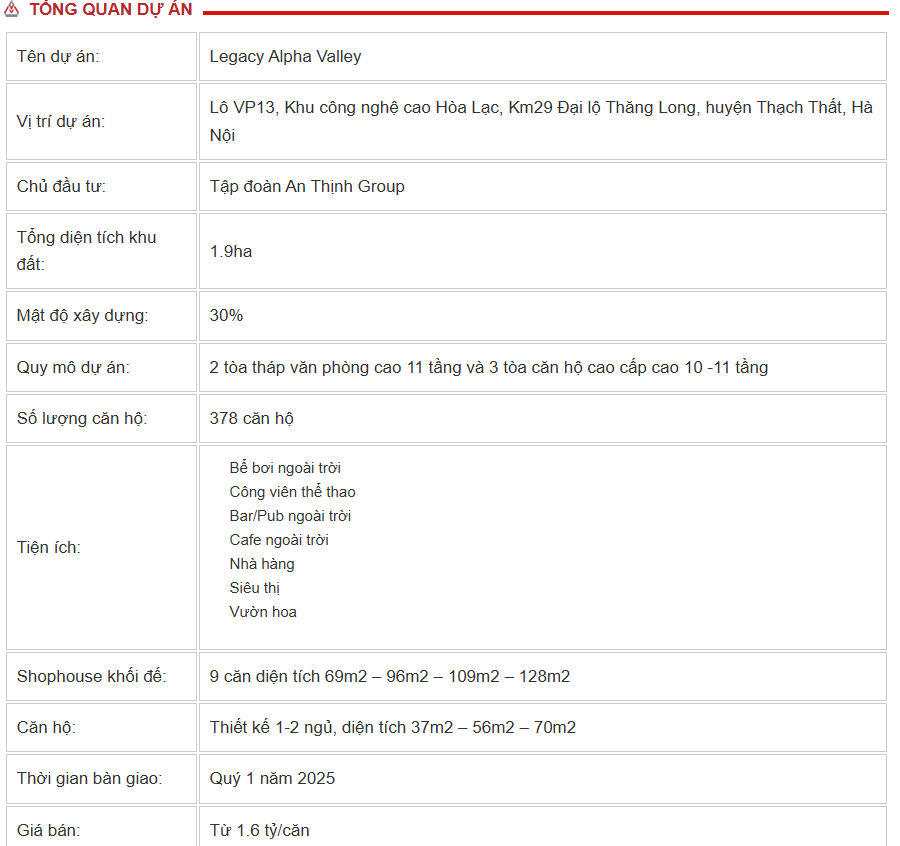Select the value "30%"
Image resolution: width=900 pixels, height=846 pixels.
point(226,315)
